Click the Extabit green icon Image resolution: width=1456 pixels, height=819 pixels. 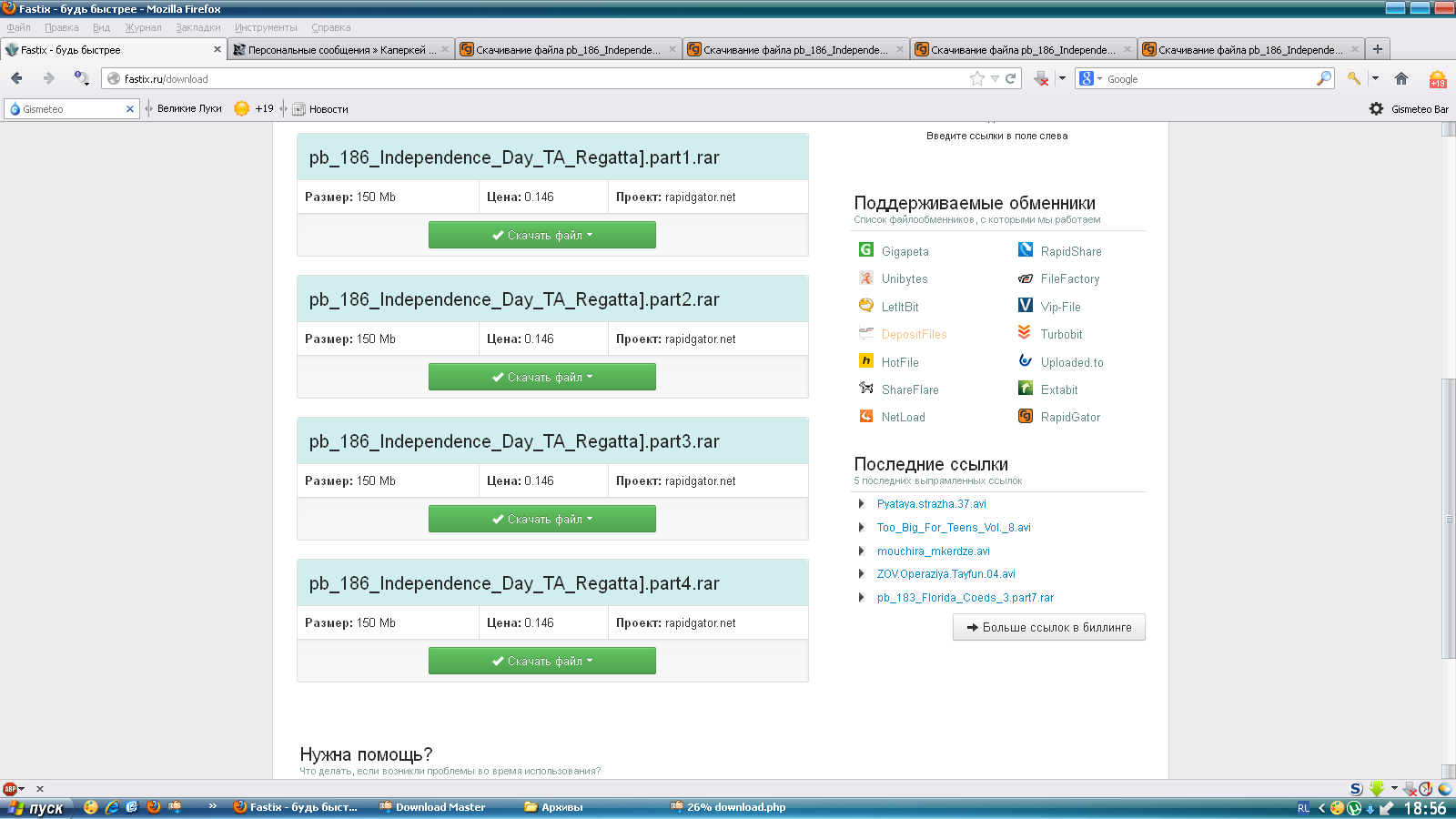point(1026,388)
